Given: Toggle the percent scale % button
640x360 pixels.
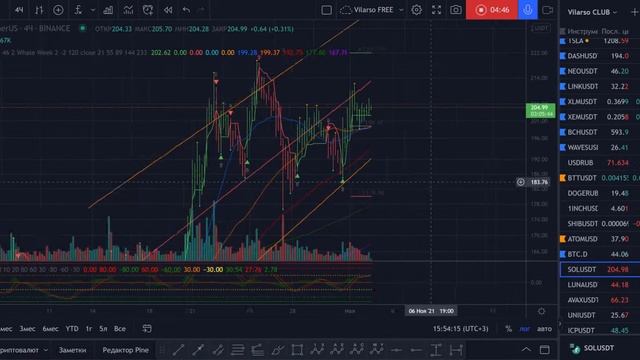Looking at the screenshot, I should [x=508, y=329].
